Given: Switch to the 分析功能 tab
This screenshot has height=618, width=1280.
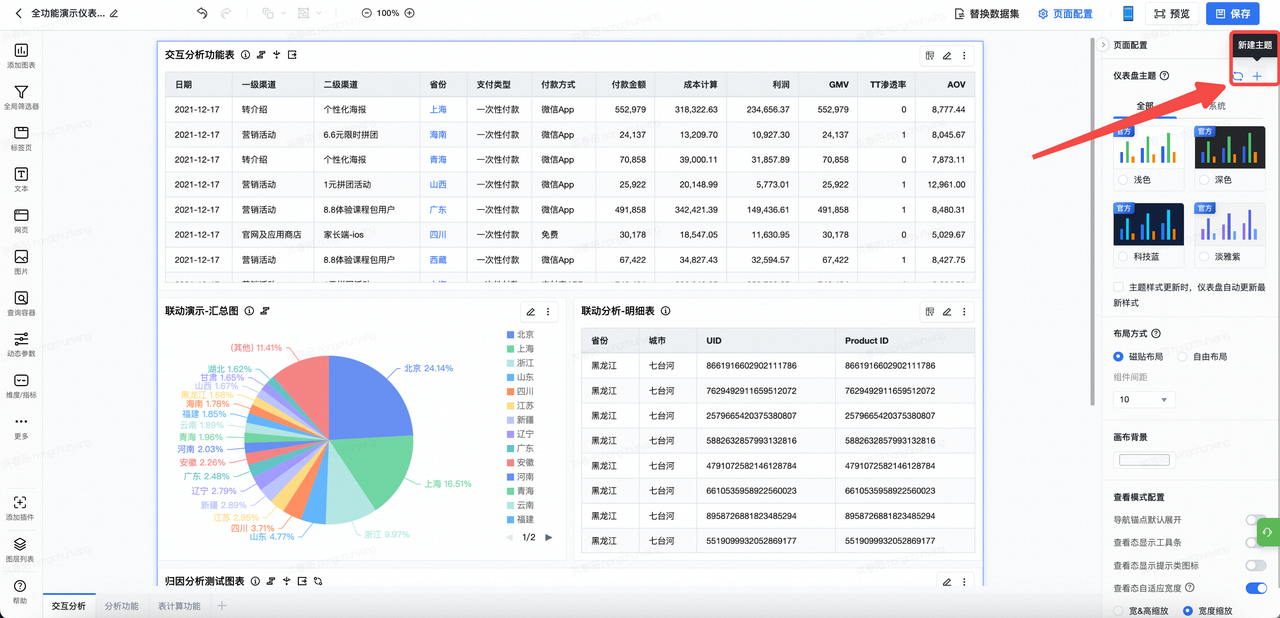Looking at the screenshot, I should [122, 606].
